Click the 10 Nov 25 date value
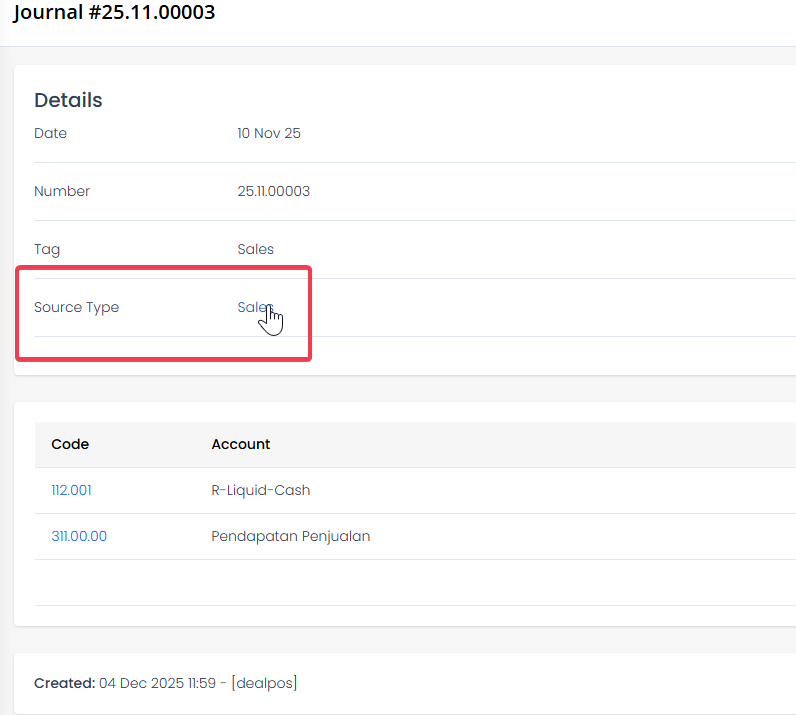796x715 pixels. [x=269, y=133]
